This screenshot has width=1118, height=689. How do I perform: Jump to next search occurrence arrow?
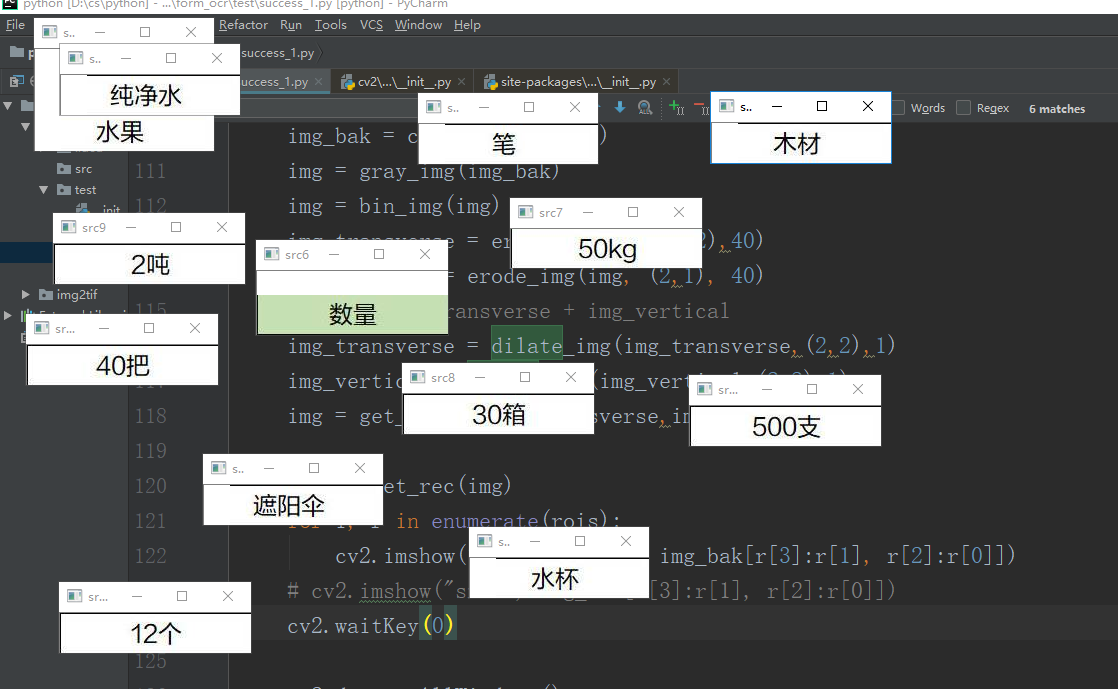pos(620,107)
